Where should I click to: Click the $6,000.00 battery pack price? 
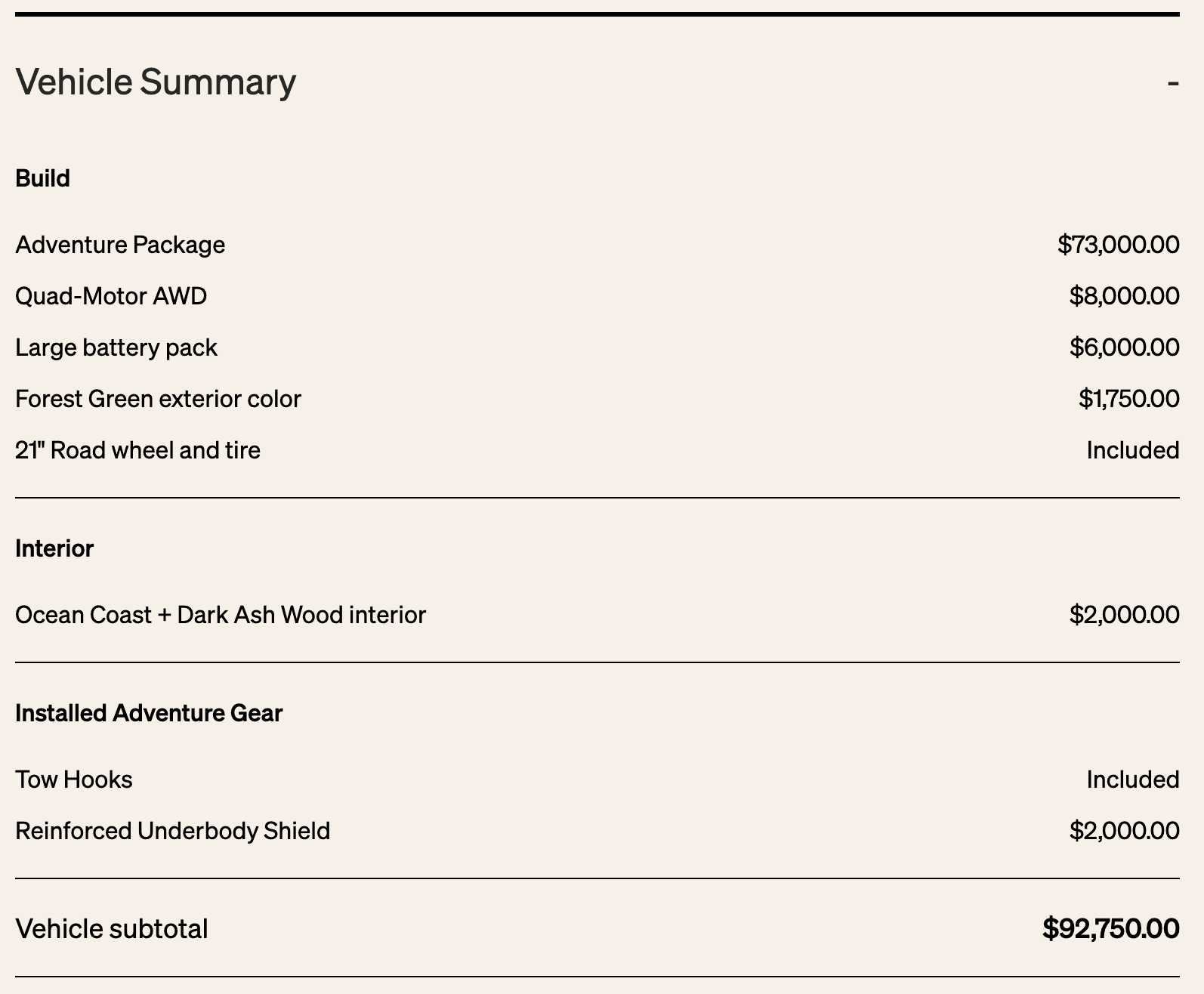coord(1124,347)
